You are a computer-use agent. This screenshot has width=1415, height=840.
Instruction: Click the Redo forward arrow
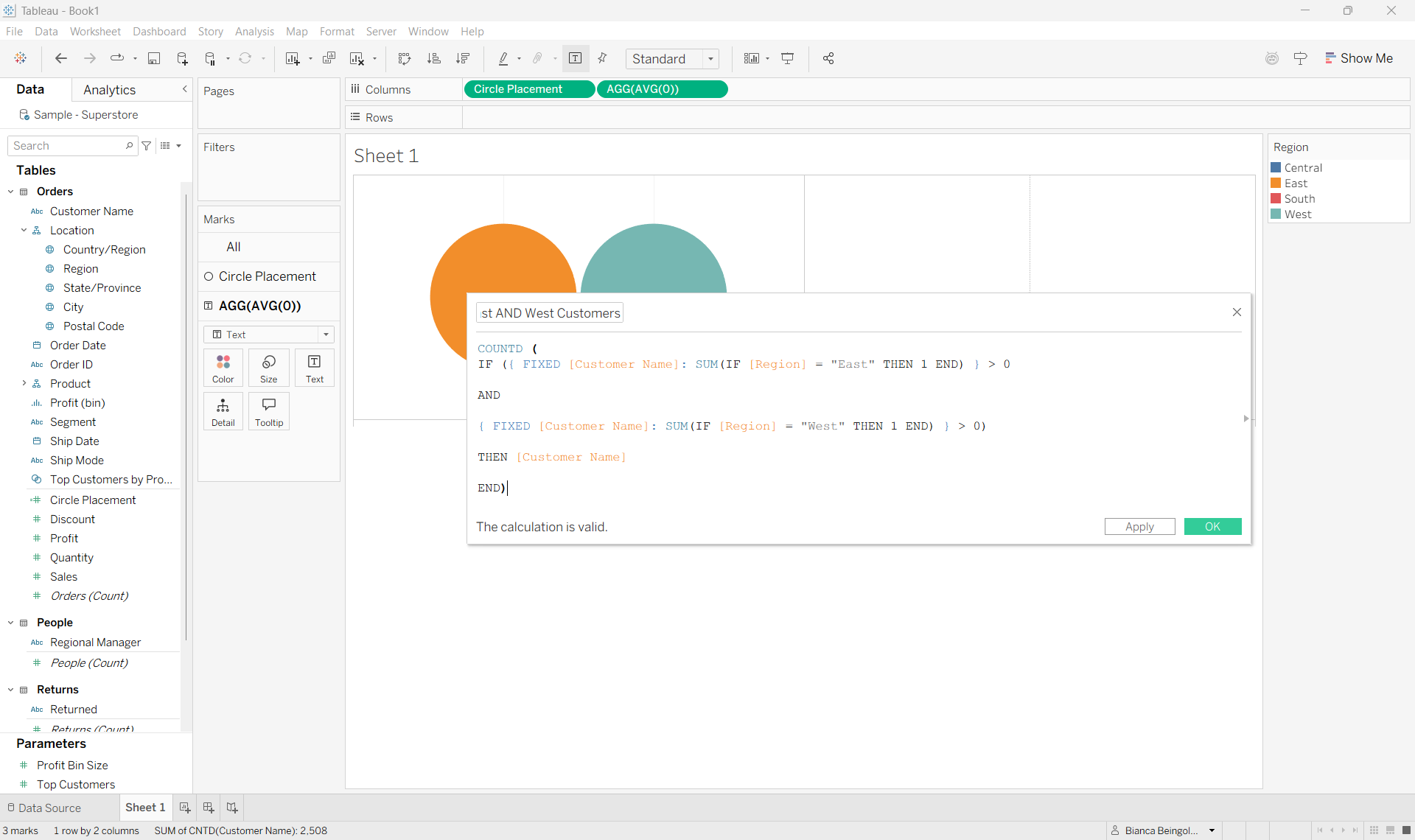point(90,58)
